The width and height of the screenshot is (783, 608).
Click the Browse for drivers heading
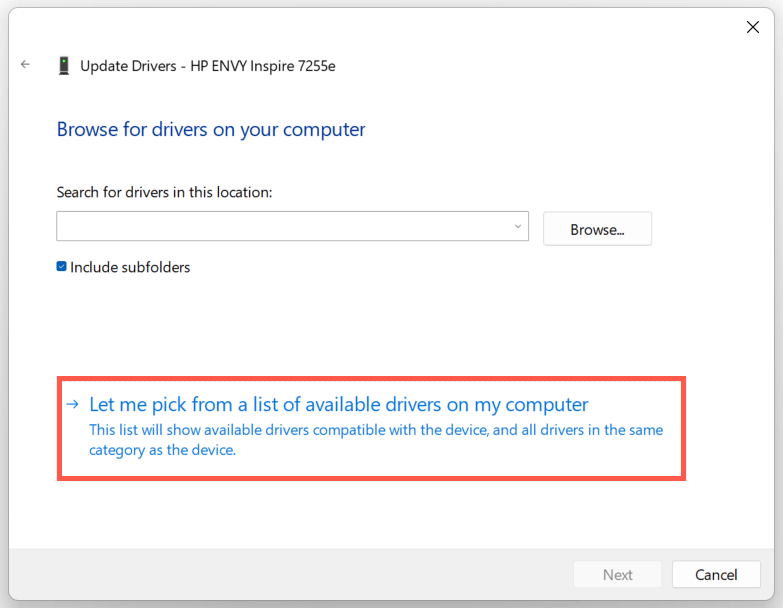tap(211, 129)
